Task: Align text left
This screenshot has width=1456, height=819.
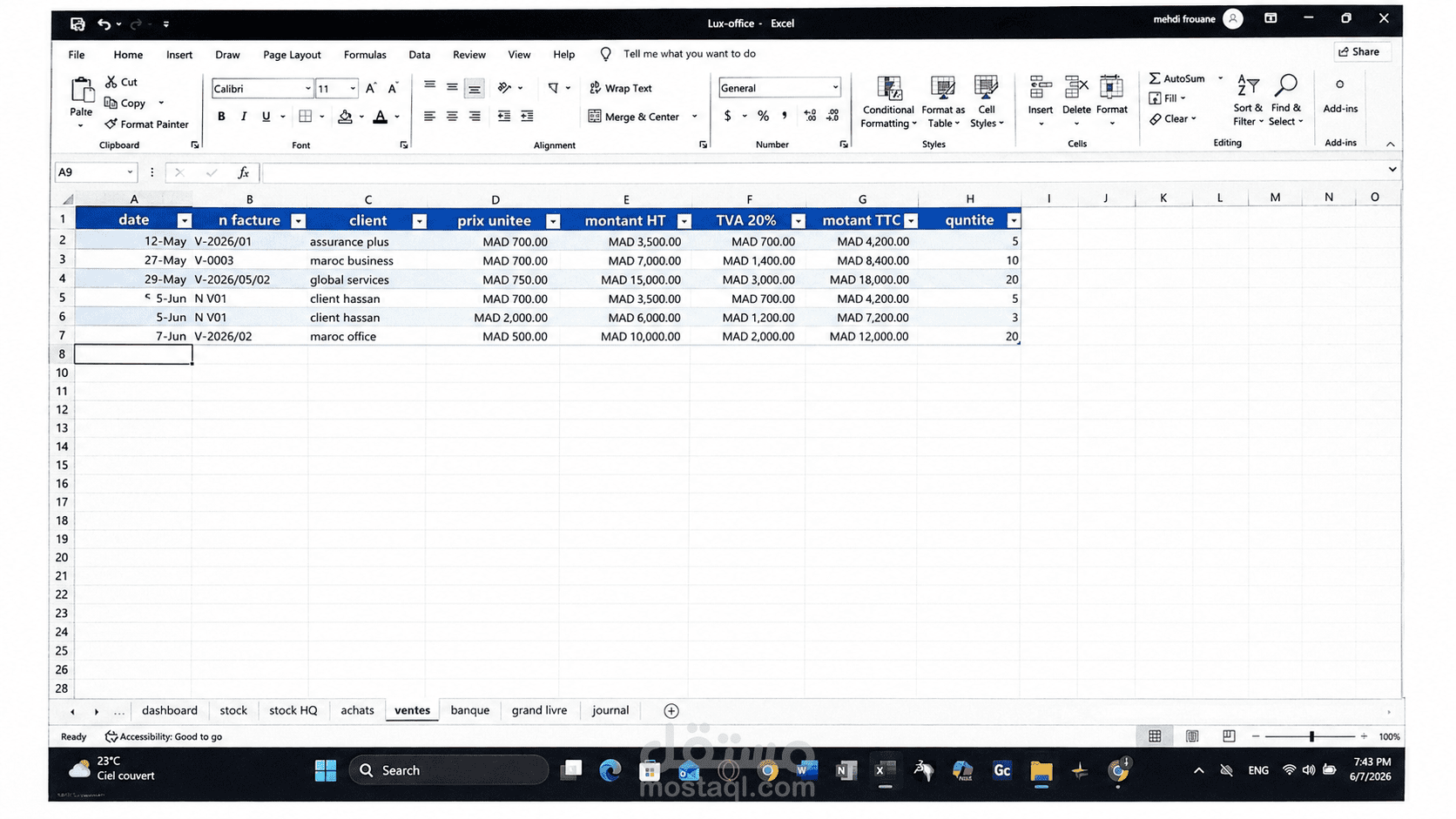Action: pos(429,116)
